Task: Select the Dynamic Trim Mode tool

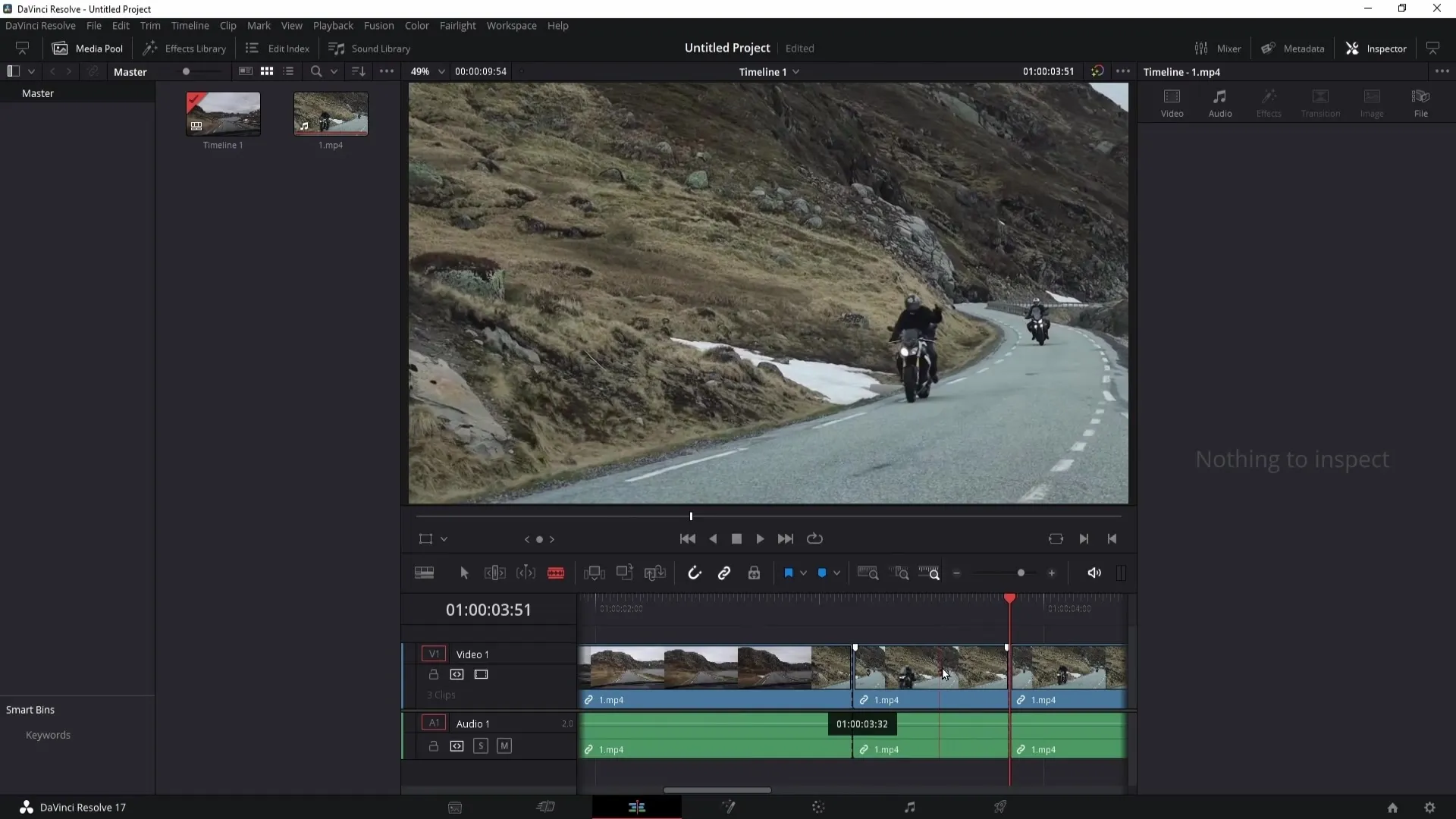Action: (x=526, y=573)
